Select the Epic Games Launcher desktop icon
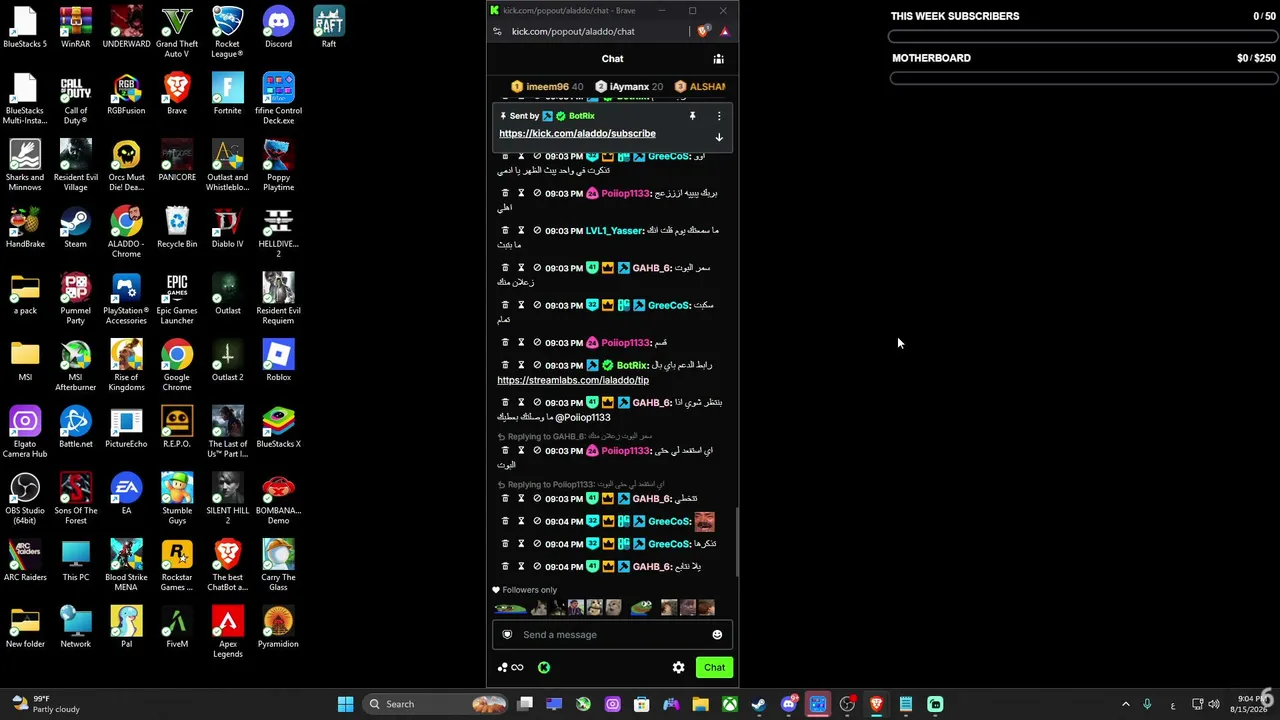The height and width of the screenshot is (720, 1280). tap(177, 299)
